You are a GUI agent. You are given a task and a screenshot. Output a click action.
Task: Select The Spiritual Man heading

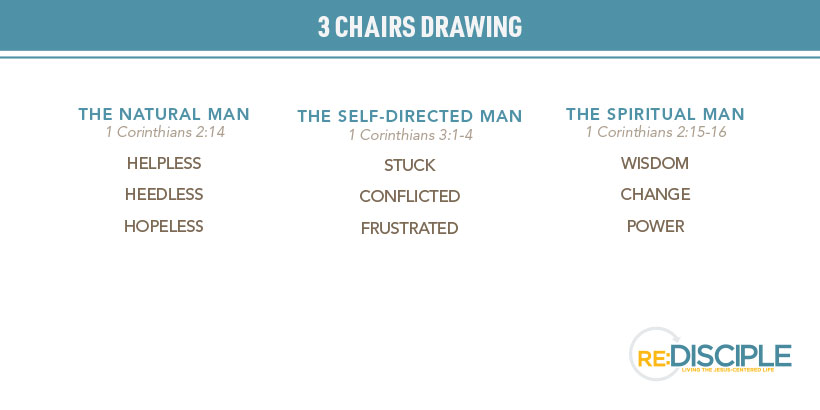(x=655, y=114)
